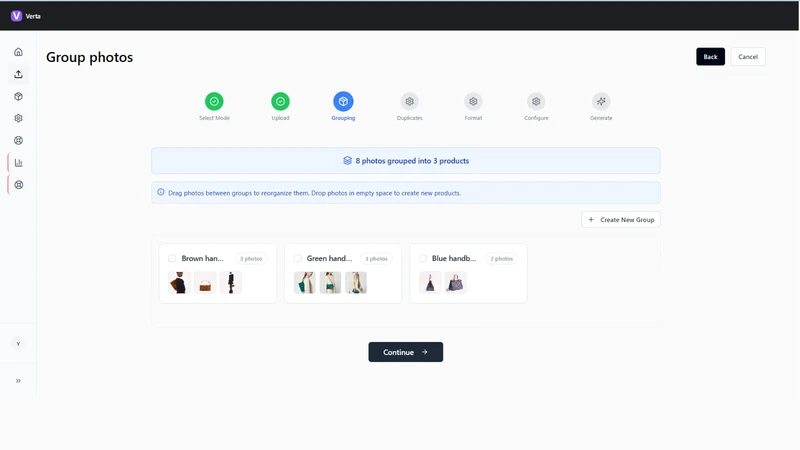Select second photo in Blue handbag group

click(455, 283)
